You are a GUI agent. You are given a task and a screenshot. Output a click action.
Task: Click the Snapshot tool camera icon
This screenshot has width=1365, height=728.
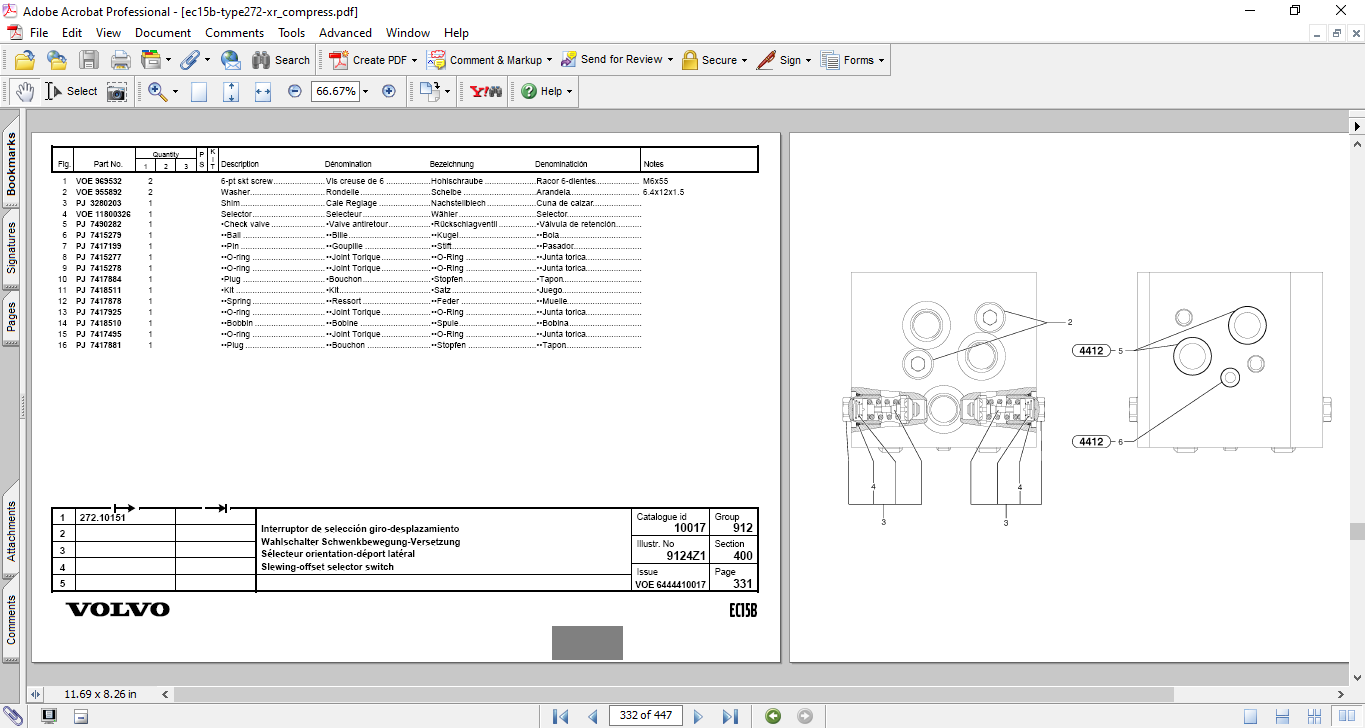(117, 91)
